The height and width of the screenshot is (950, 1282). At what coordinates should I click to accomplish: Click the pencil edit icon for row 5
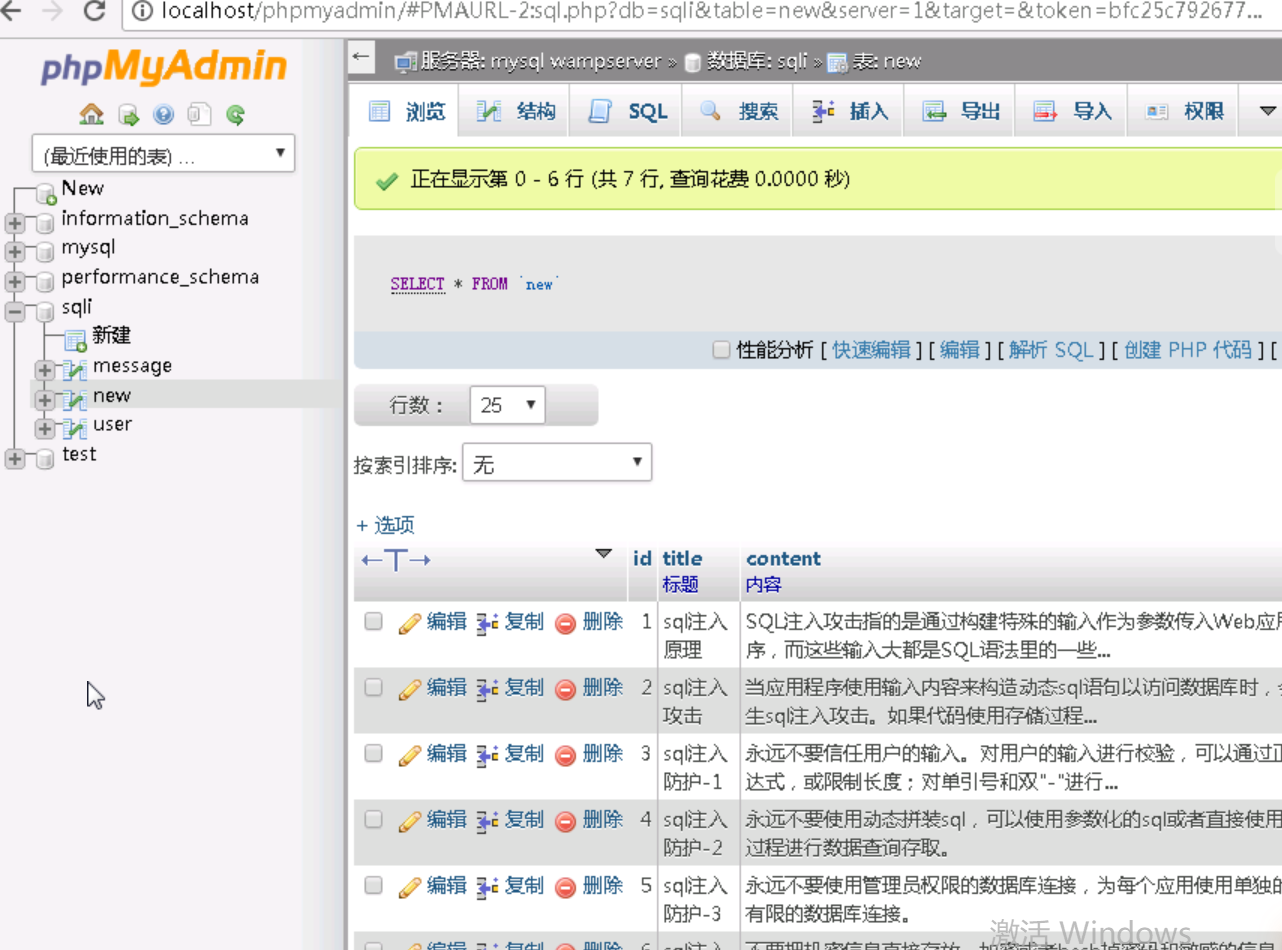409,887
